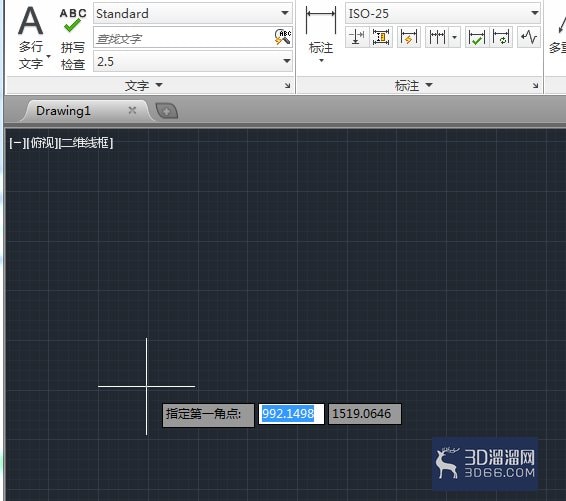Close the Drawing1 tab
The height and width of the screenshot is (501, 566).
coord(132,110)
